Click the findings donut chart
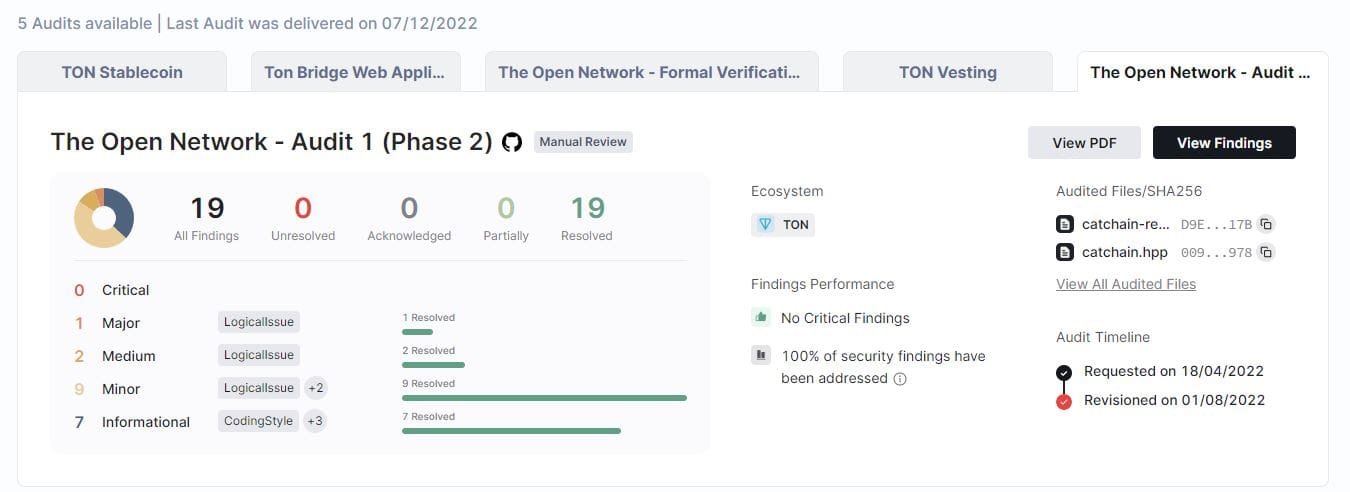 (x=104, y=217)
